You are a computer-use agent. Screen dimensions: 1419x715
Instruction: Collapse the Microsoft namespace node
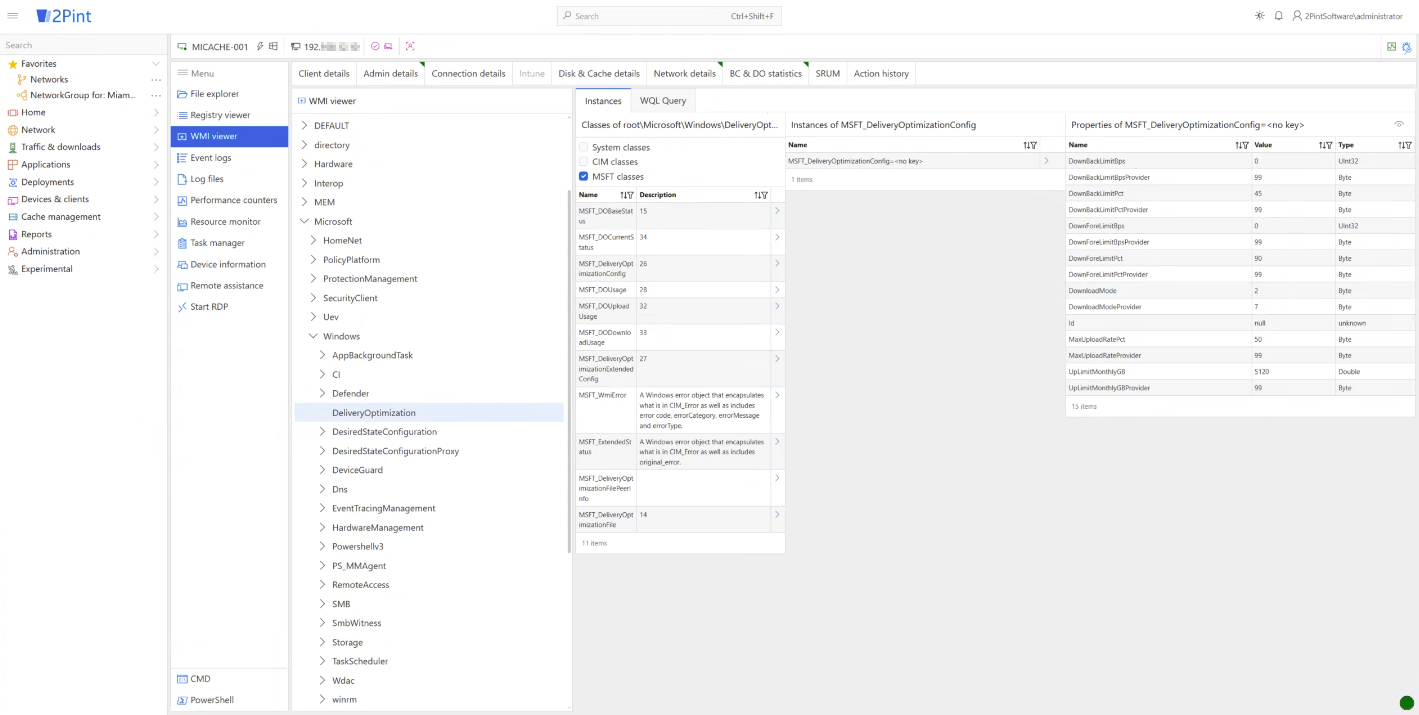point(305,221)
